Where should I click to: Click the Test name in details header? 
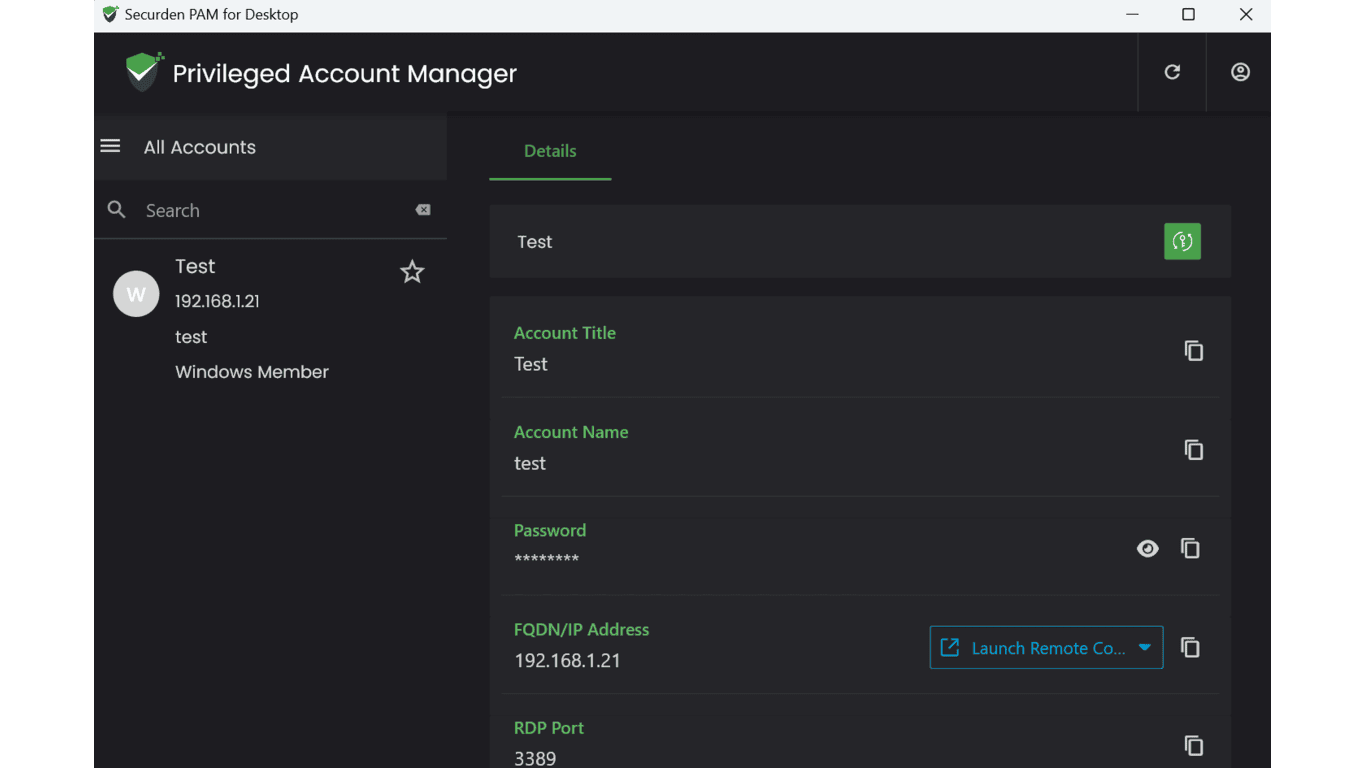point(535,242)
